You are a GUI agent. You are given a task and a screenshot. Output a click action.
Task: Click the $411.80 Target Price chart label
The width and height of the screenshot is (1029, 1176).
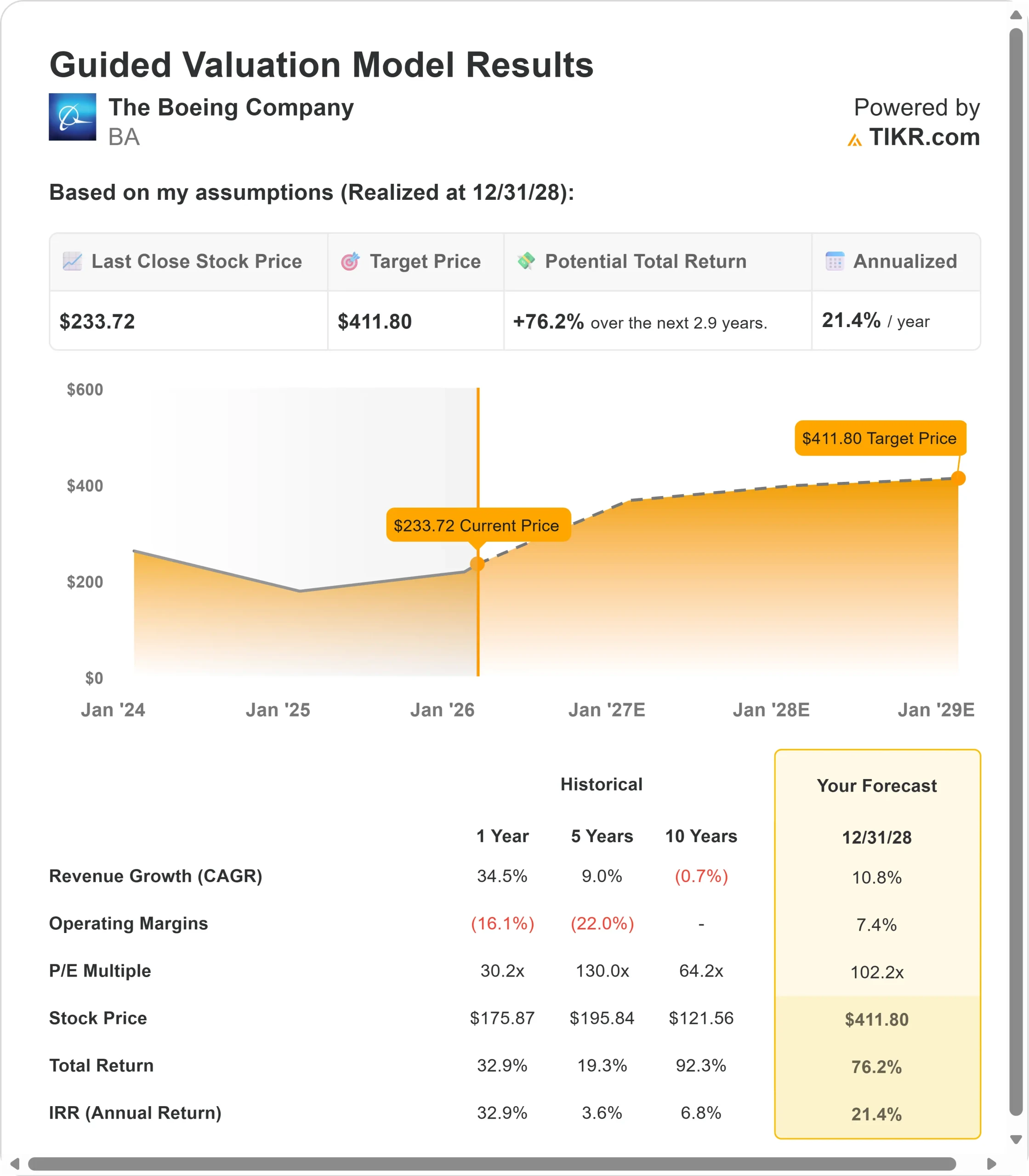880,439
